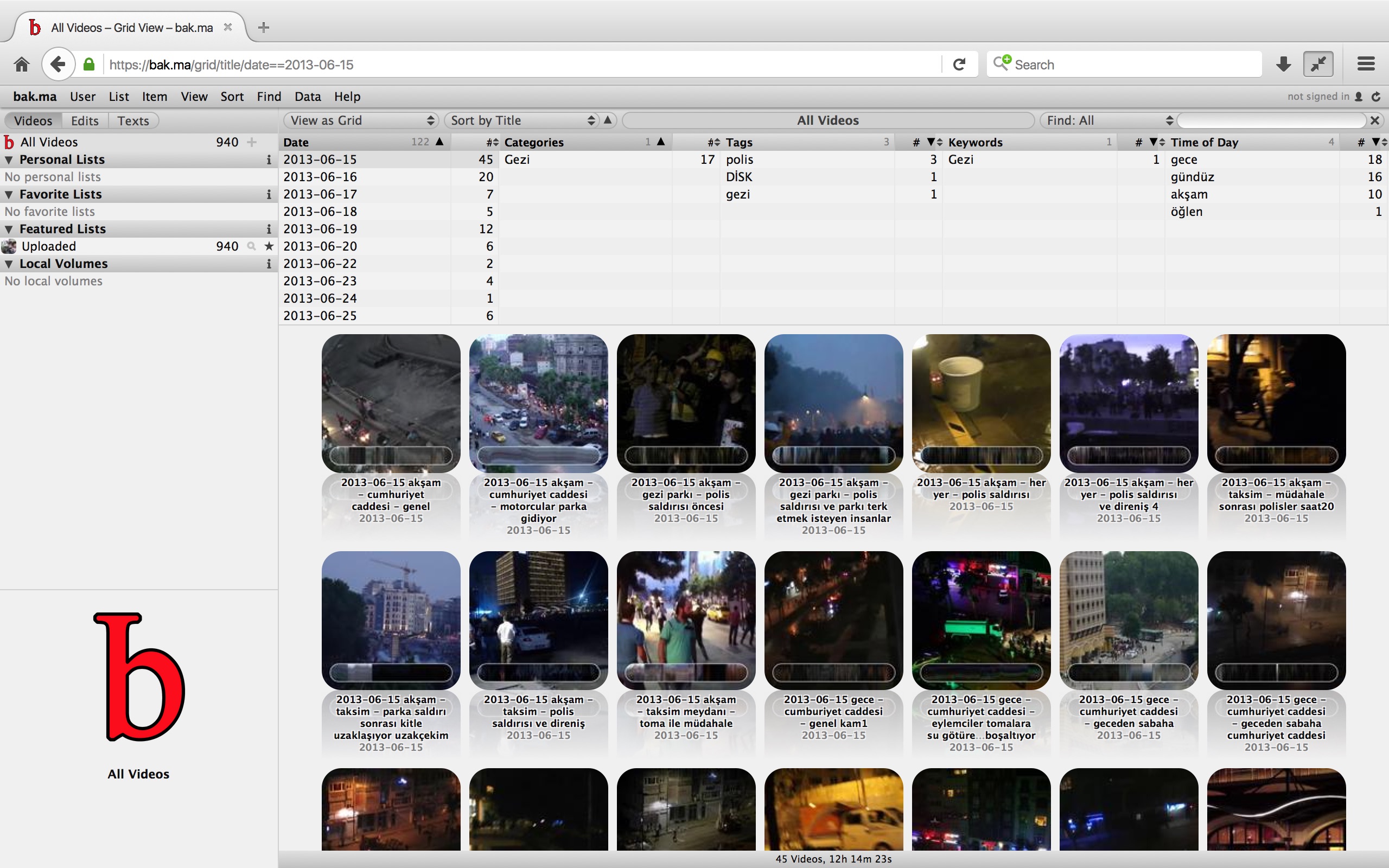Screen dimensions: 1389x868
Task: Open the View as Grid dropdown
Action: pos(361,120)
